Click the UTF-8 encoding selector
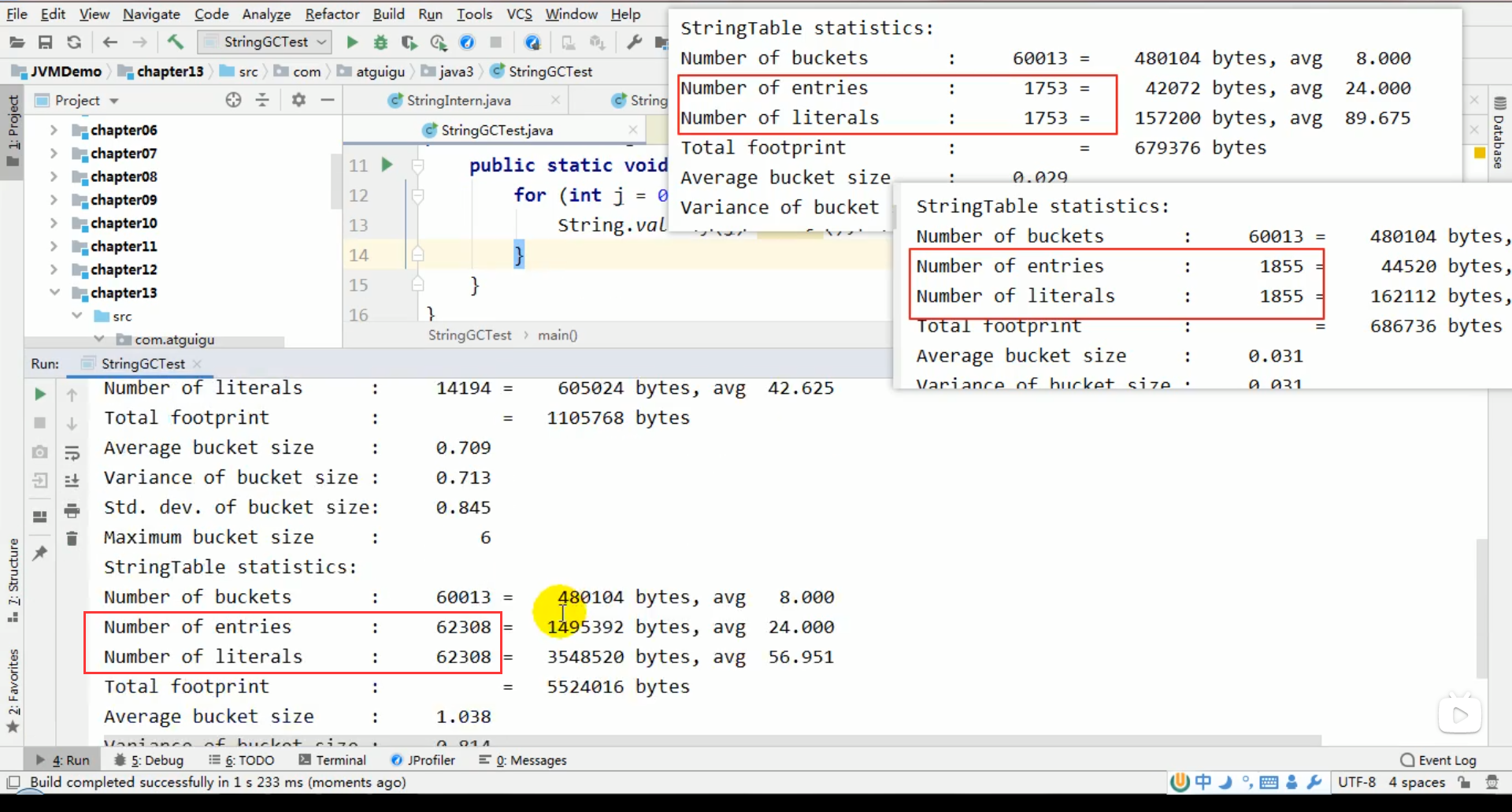This screenshot has width=1512, height=812. 1357,782
